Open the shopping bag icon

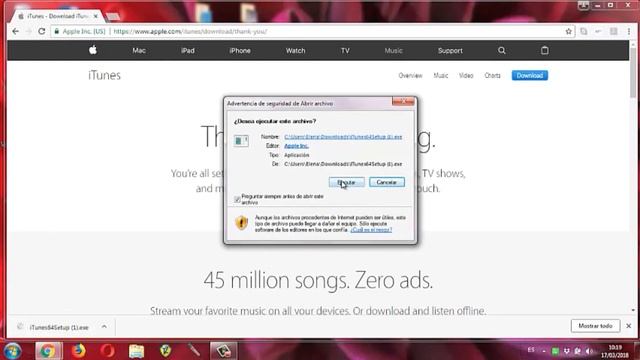point(544,50)
